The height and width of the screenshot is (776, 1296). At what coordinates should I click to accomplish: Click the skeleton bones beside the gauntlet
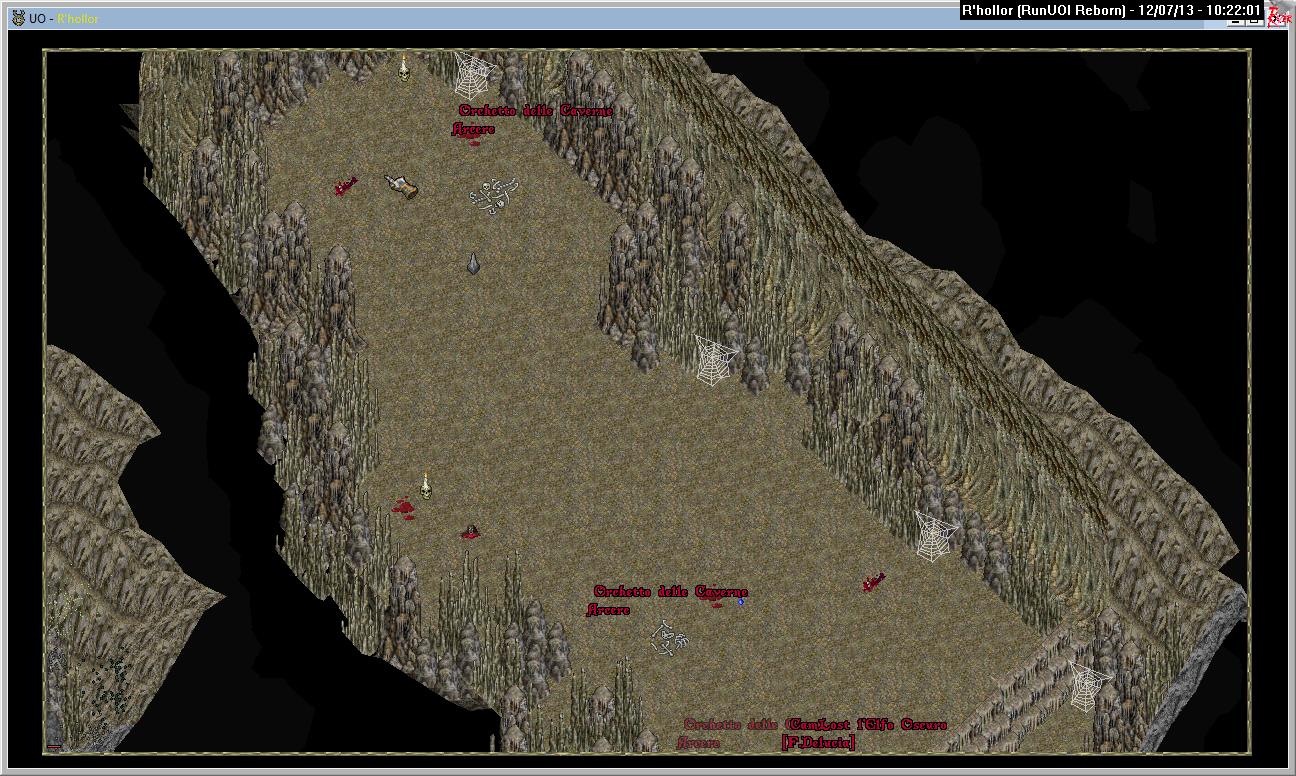point(494,194)
